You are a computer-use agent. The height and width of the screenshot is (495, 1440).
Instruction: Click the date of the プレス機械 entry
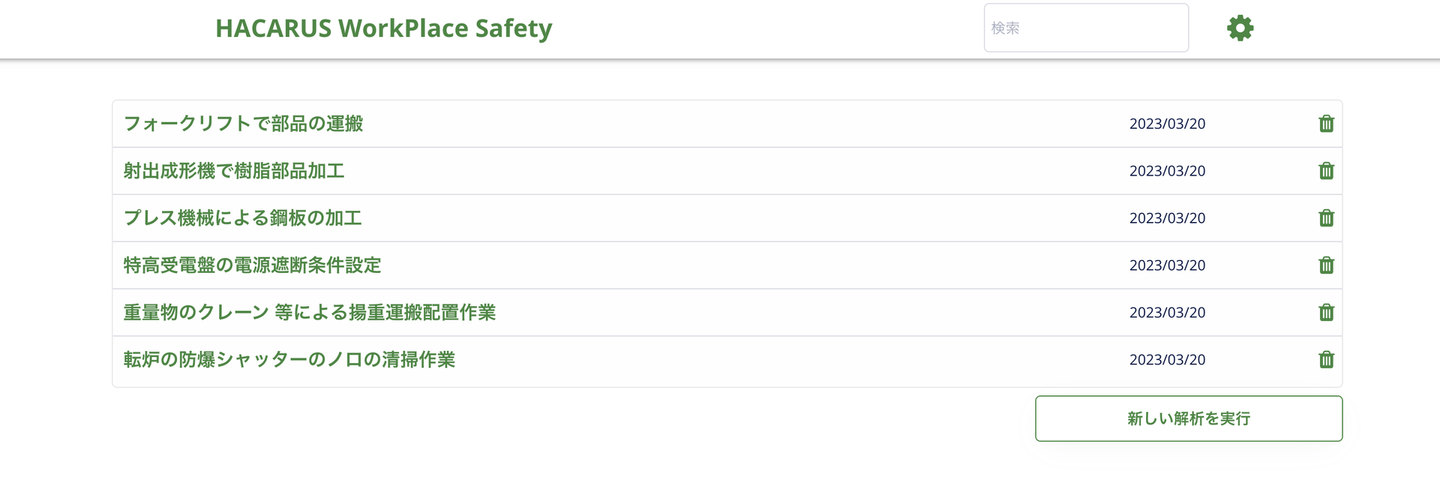[1167, 218]
